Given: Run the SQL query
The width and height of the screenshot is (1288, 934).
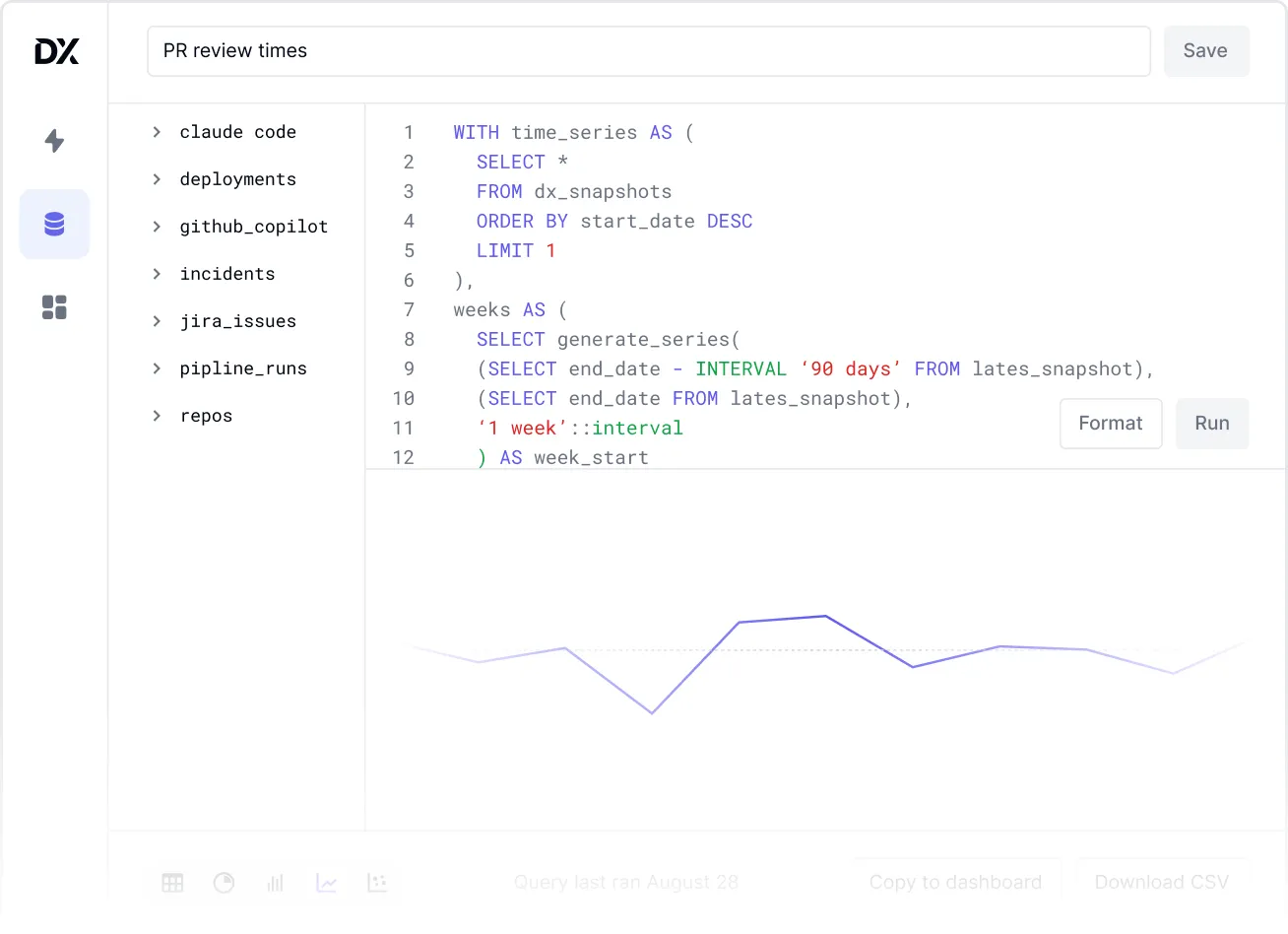Looking at the screenshot, I should click(x=1211, y=424).
